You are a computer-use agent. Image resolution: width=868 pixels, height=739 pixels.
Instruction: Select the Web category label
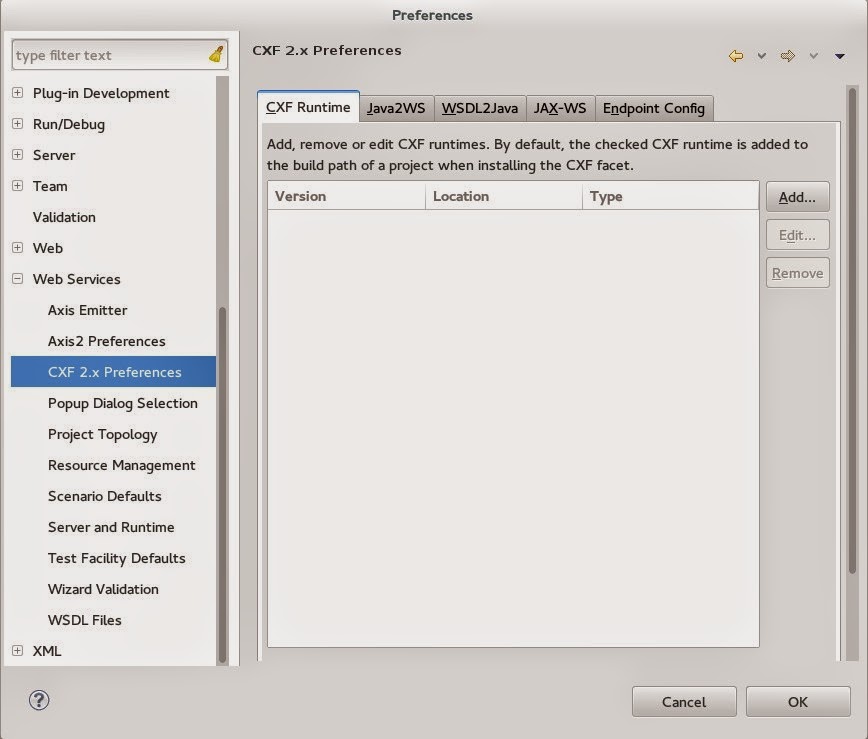tap(48, 248)
